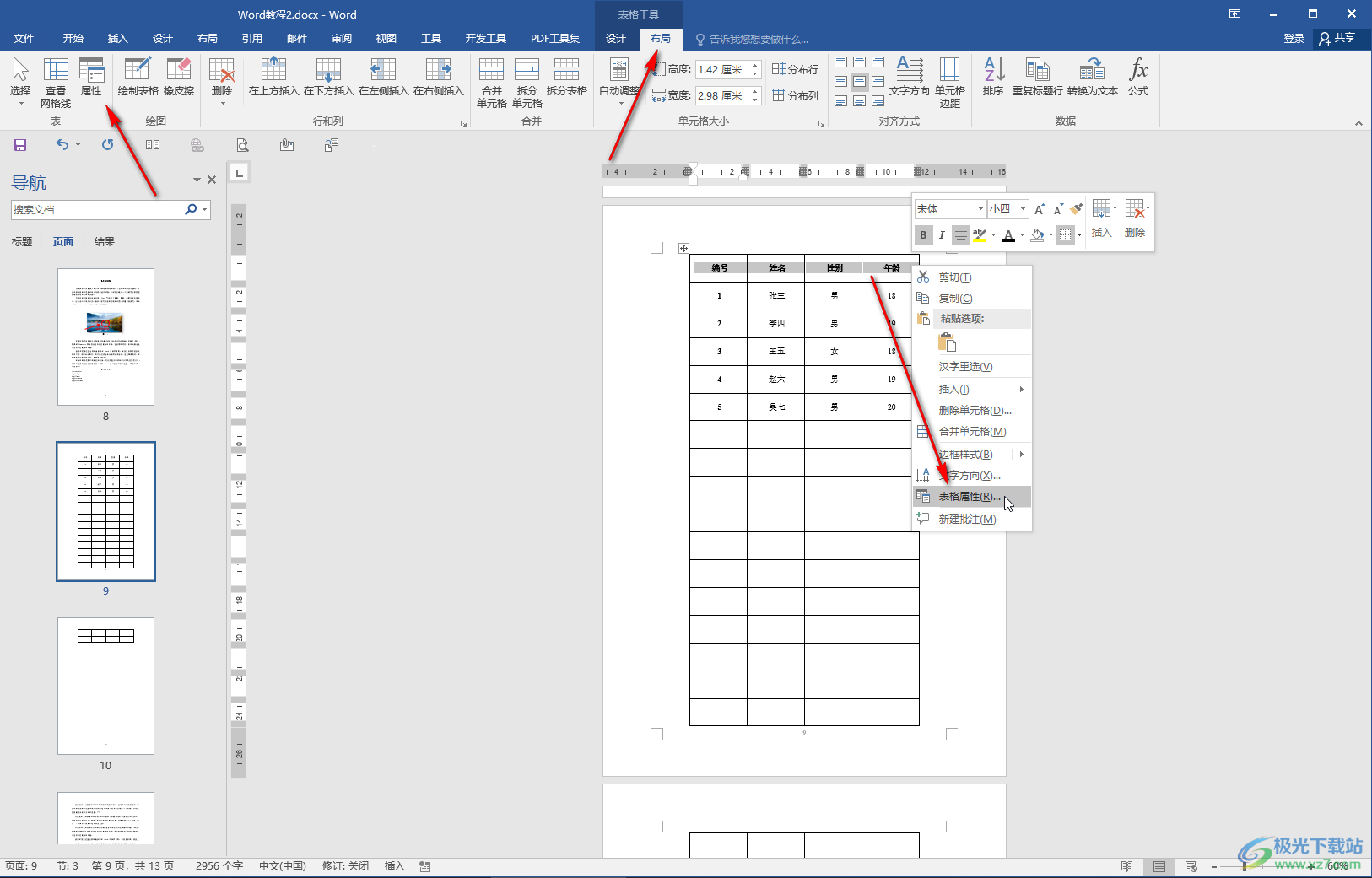Undo the last action

pyautogui.click(x=62, y=145)
